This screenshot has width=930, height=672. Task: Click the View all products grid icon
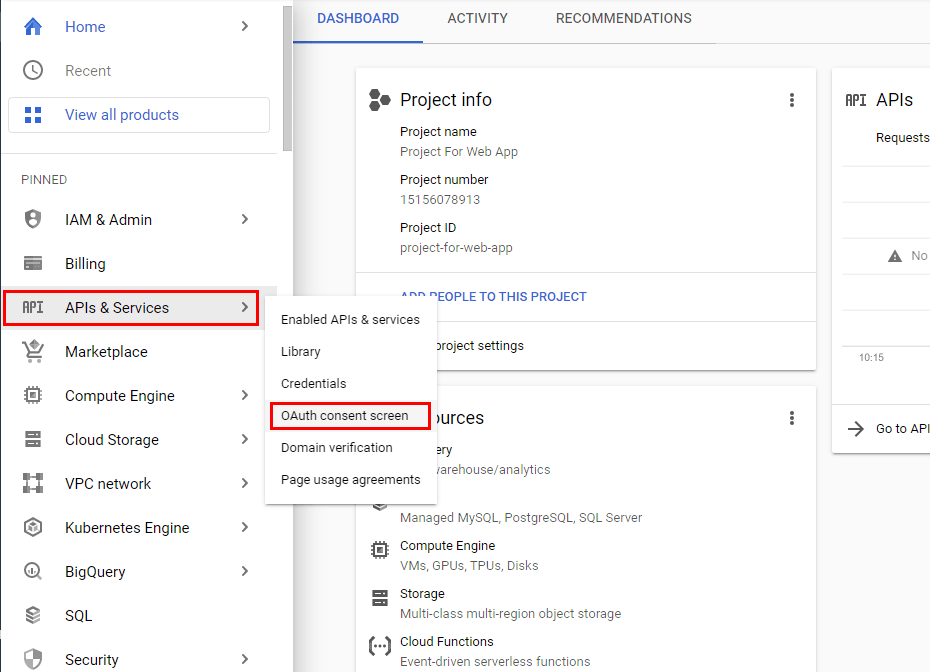click(33, 115)
